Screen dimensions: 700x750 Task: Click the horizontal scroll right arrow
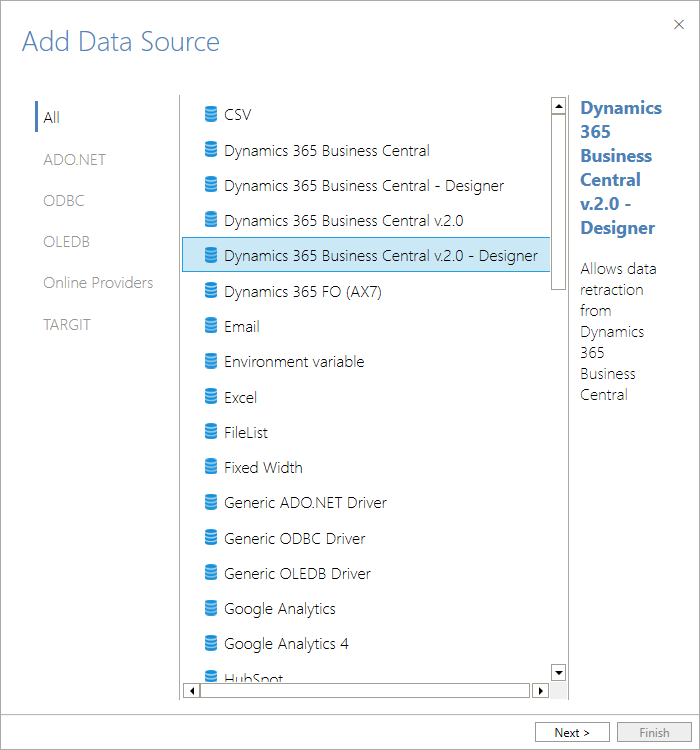point(541,691)
